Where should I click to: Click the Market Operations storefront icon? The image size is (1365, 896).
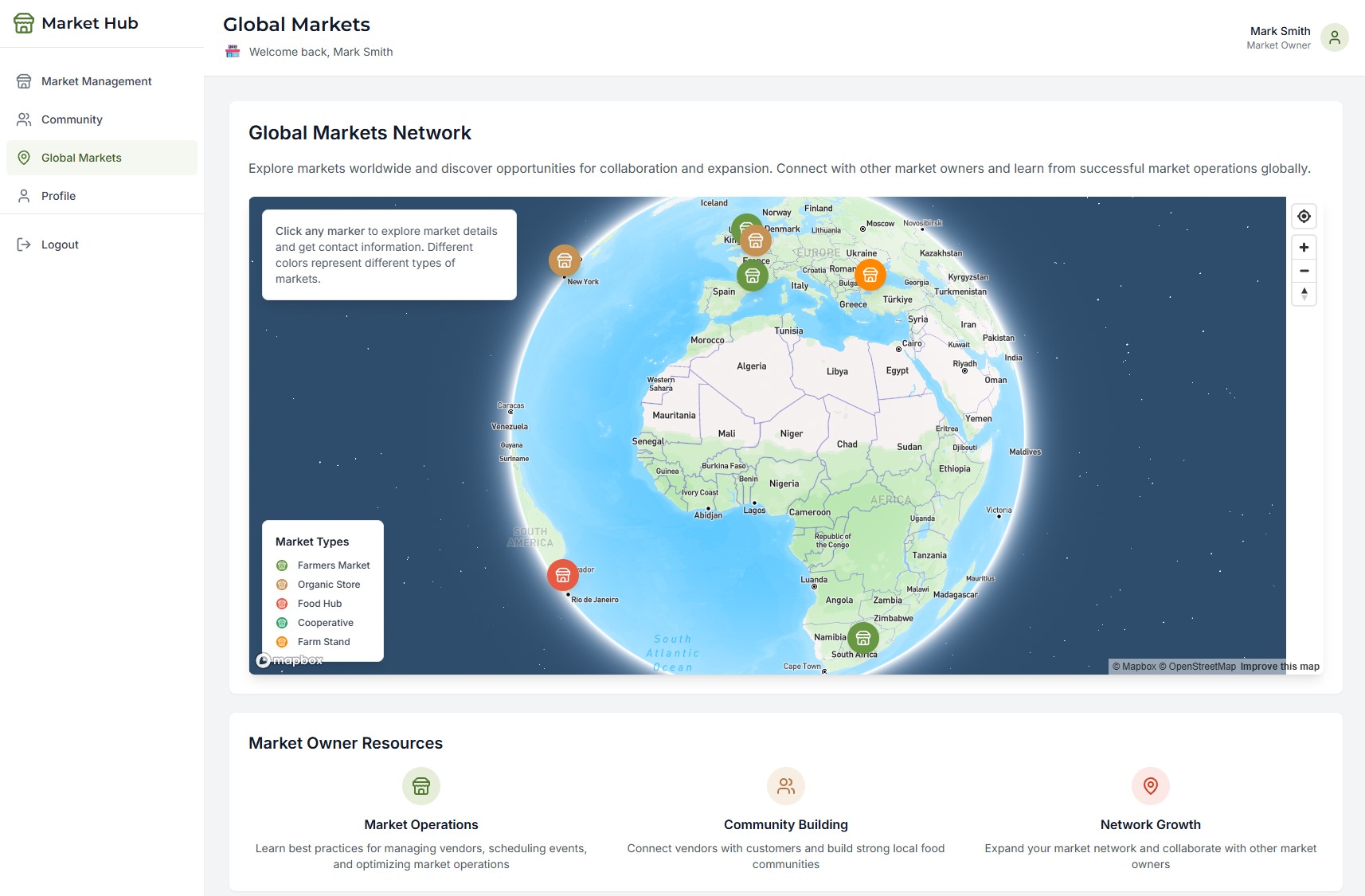click(x=421, y=786)
